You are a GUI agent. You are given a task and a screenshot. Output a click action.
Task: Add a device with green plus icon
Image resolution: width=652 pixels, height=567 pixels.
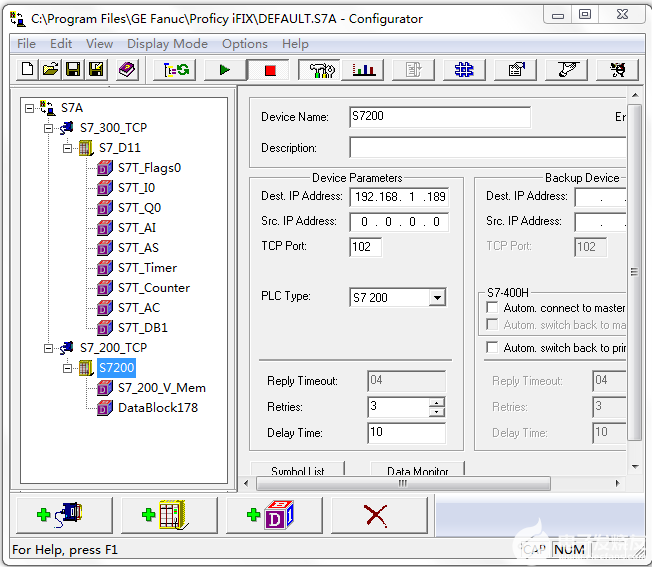pyautogui.click(x=169, y=515)
